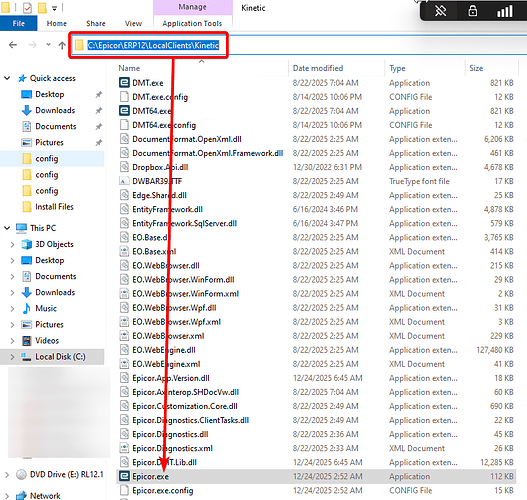Click the Properties checkmark quick access icon
This screenshot has height=500, width=527.
[x=27, y=7]
